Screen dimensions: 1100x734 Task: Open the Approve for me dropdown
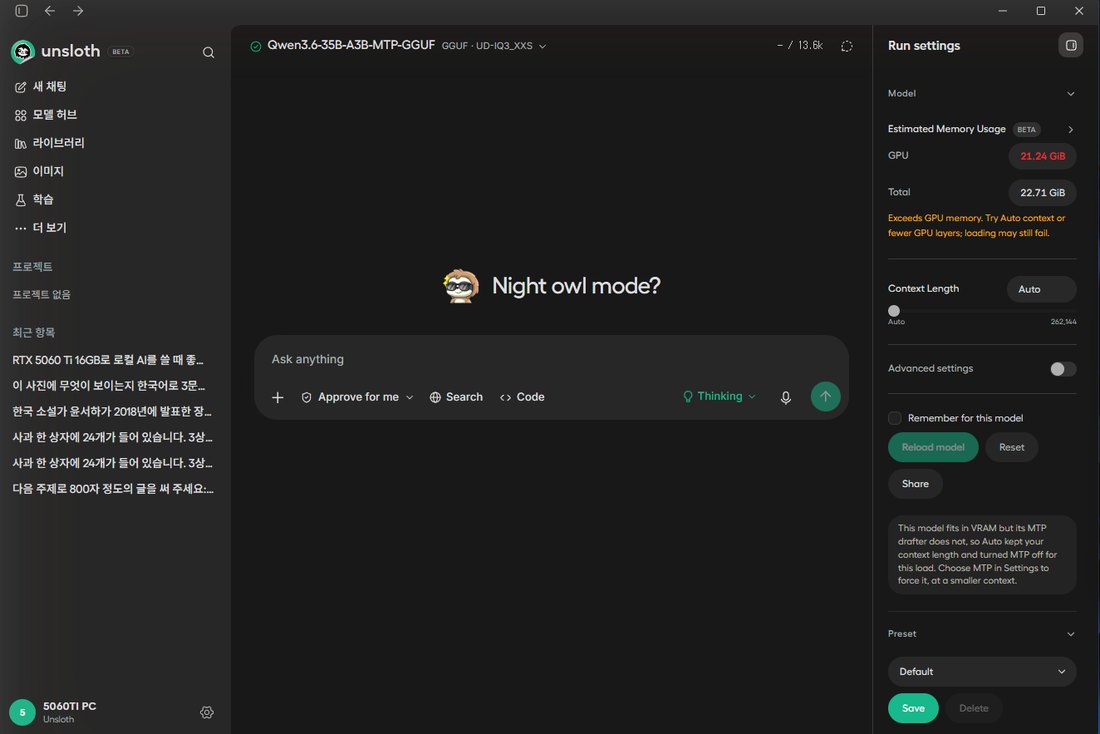pyautogui.click(x=357, y=397)
